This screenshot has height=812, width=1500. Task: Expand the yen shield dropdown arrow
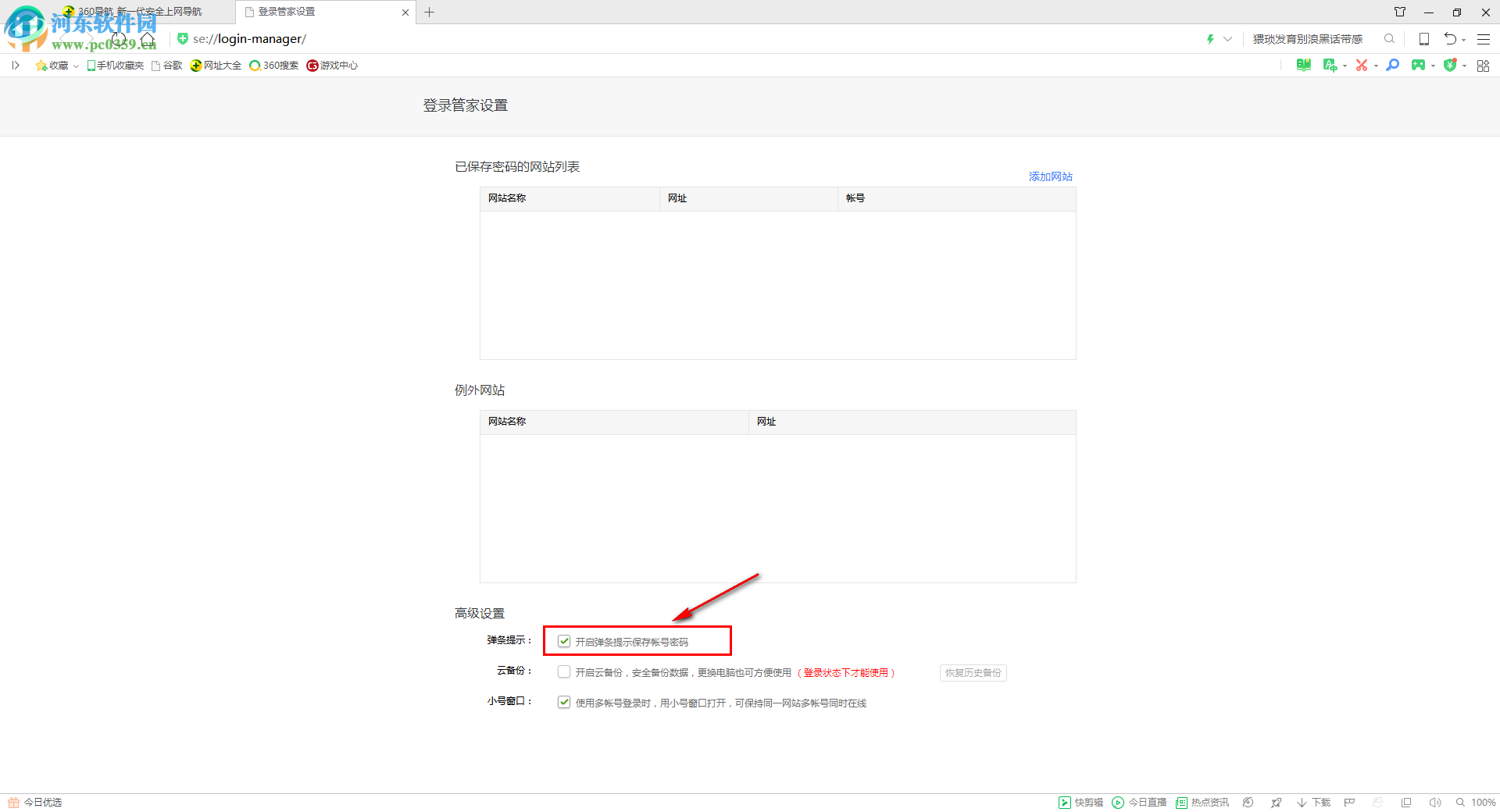coord(1464,66)
